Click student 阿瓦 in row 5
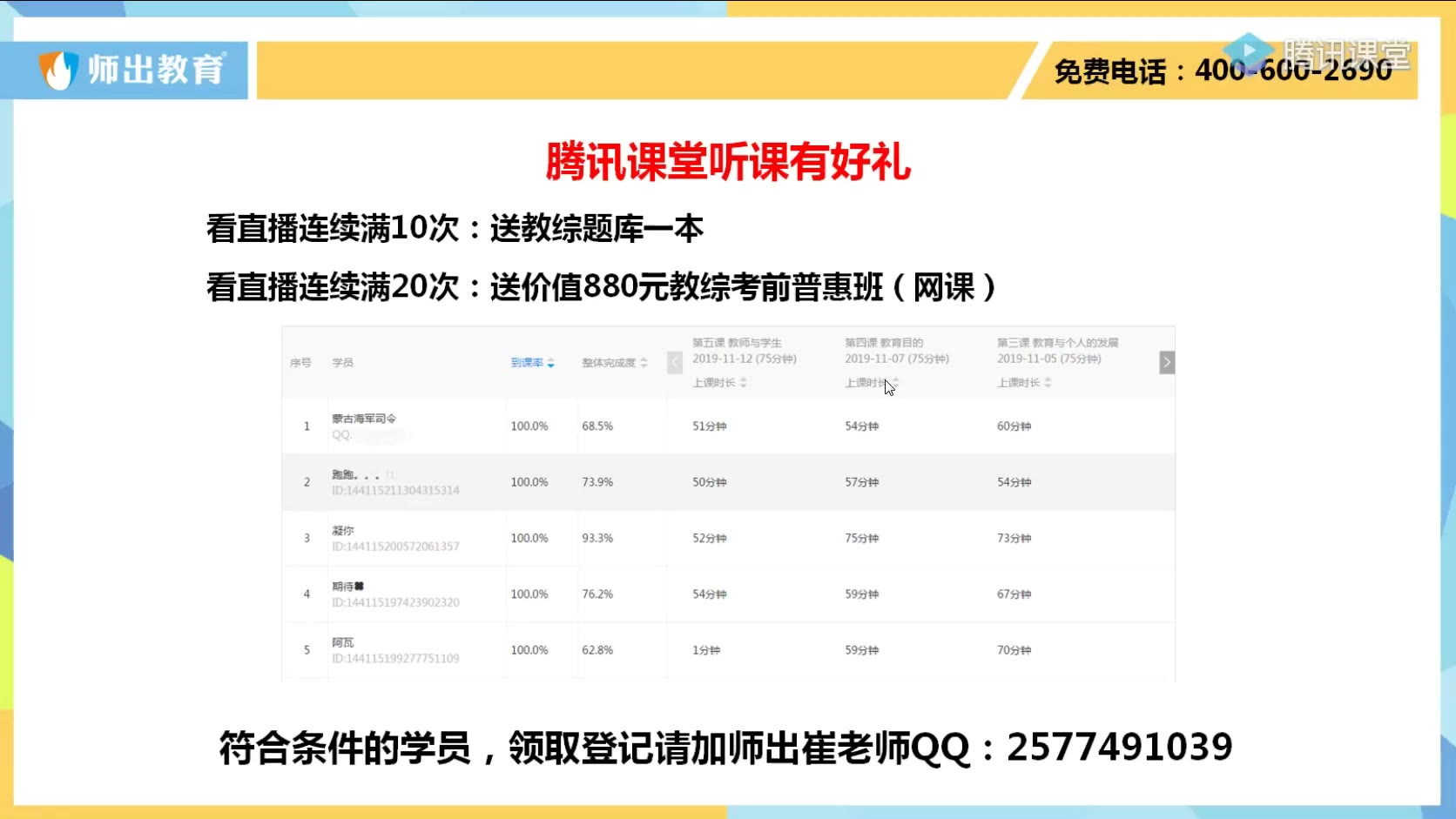Viewport: 1456px width, 819px height. (343, 643)
